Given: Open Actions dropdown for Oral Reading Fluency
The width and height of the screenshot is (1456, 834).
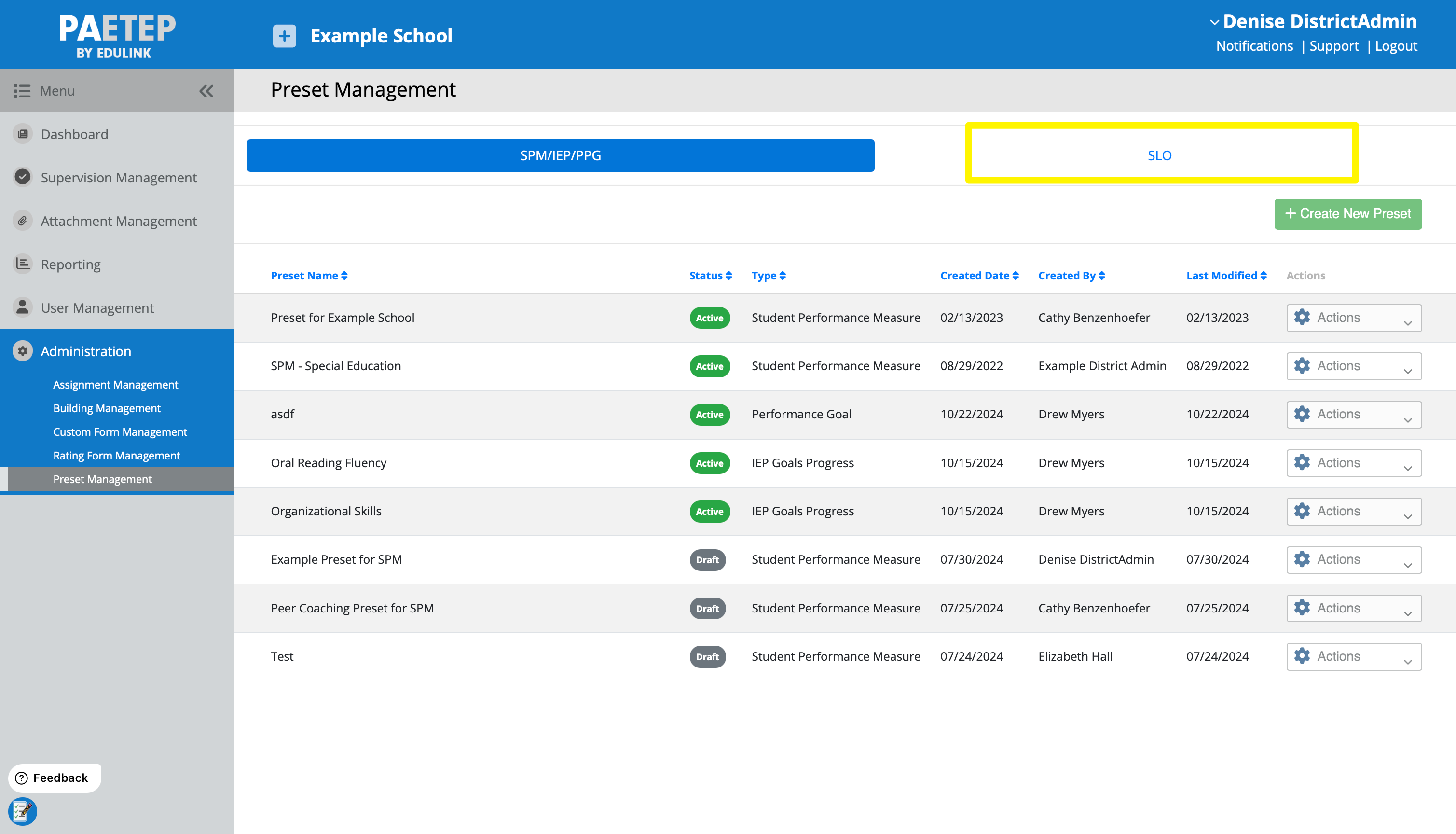Looking at the screenshot, I should 1354,463.
